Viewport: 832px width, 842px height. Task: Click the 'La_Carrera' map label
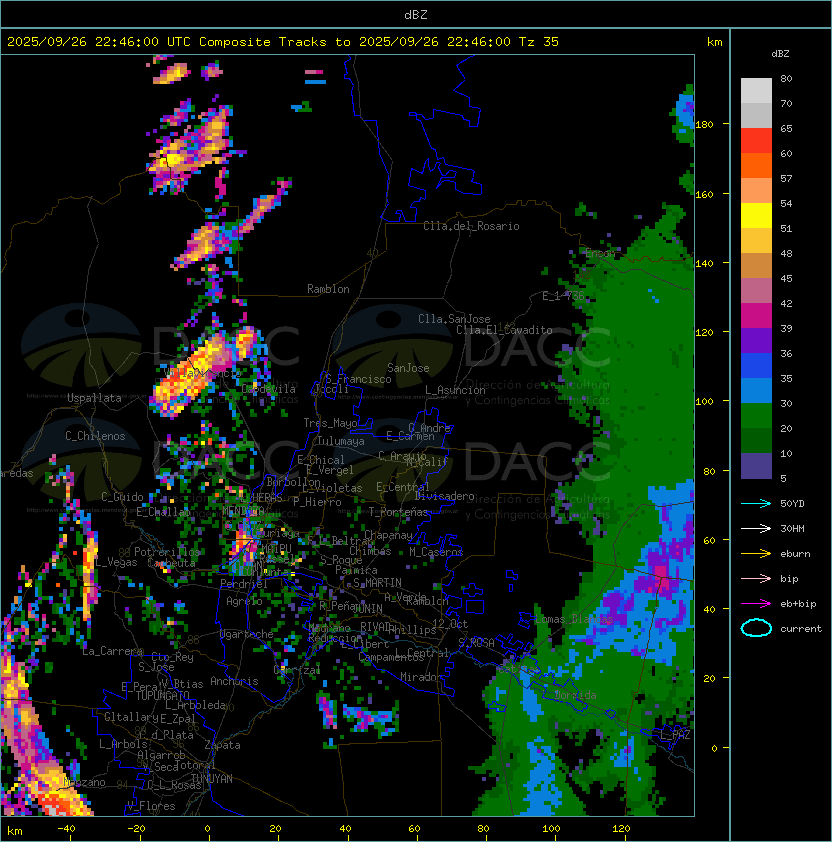point(113,651)
